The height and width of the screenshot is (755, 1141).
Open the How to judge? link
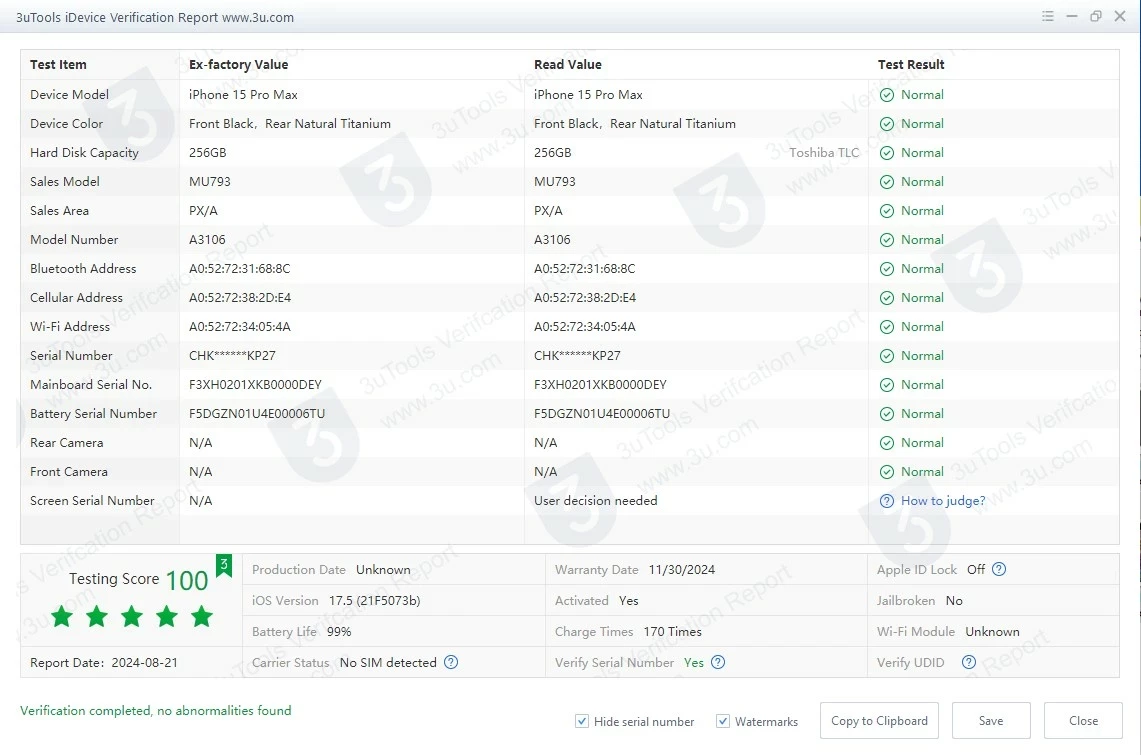tap(943, 501)
